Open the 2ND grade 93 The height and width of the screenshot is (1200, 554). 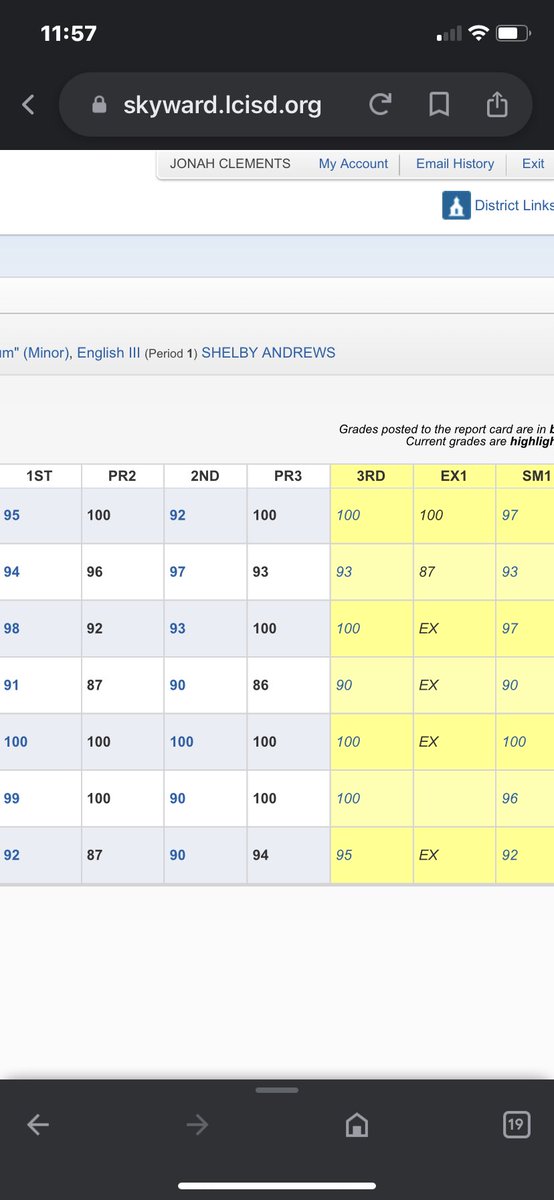click(177, 628)
